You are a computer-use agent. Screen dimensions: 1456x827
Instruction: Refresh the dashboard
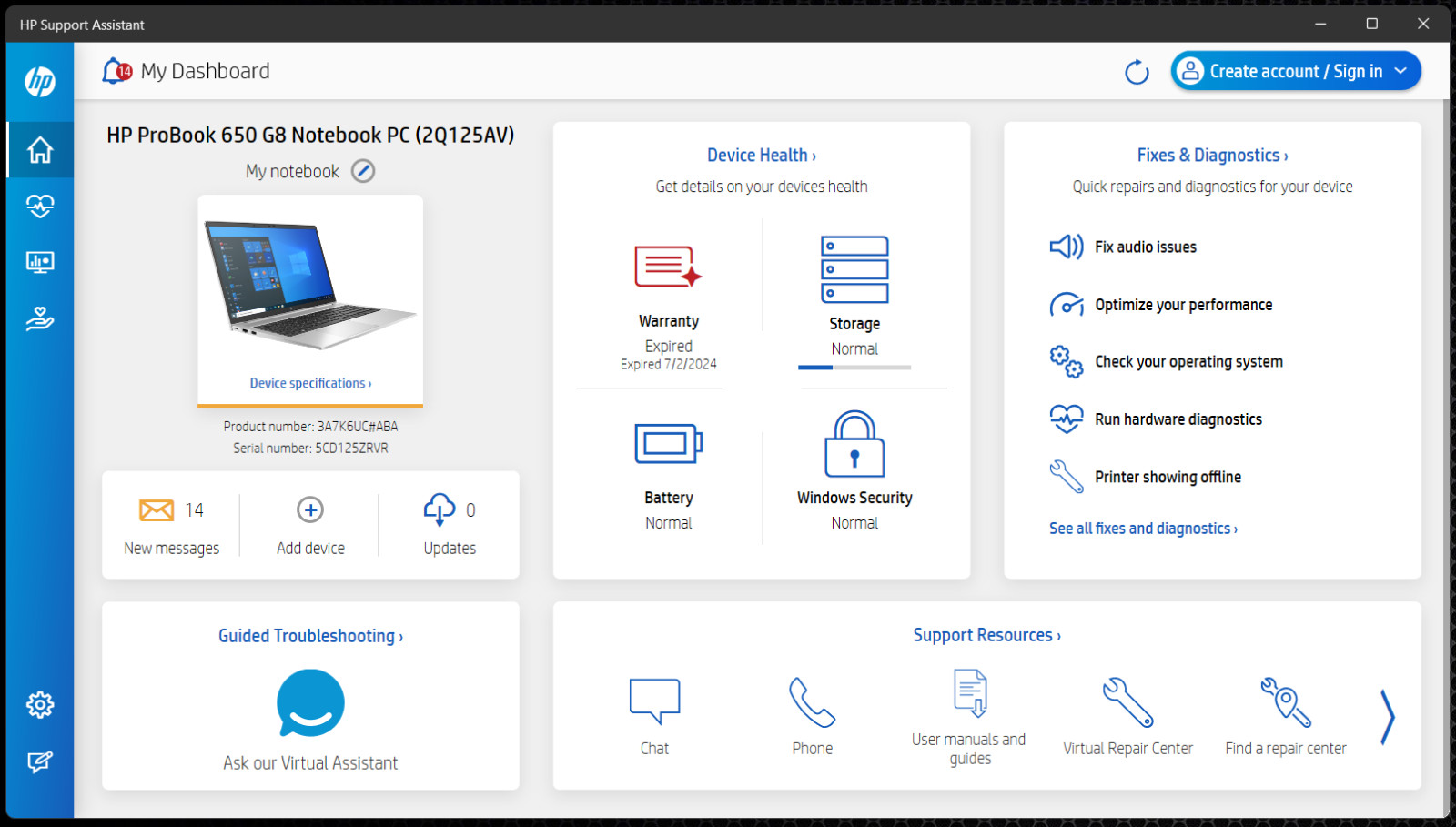(1137, 72)
